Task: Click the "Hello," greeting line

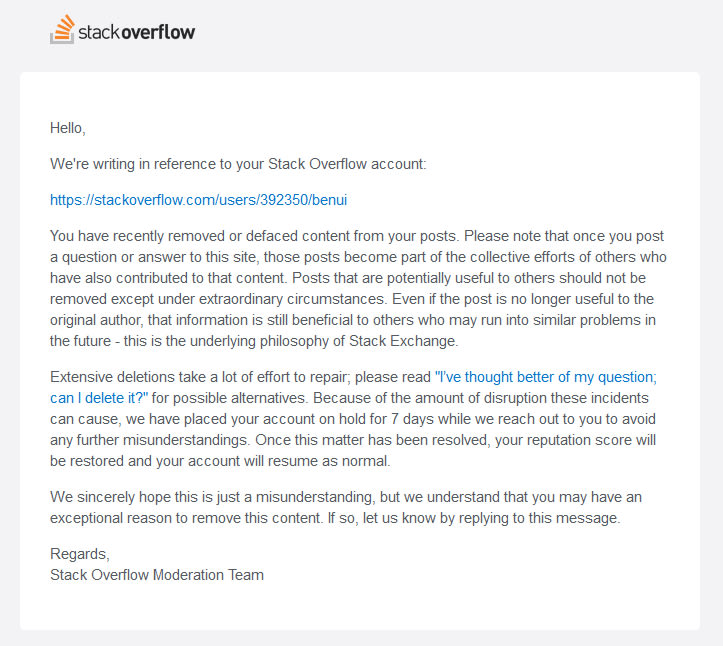Action: pos(68,128)
